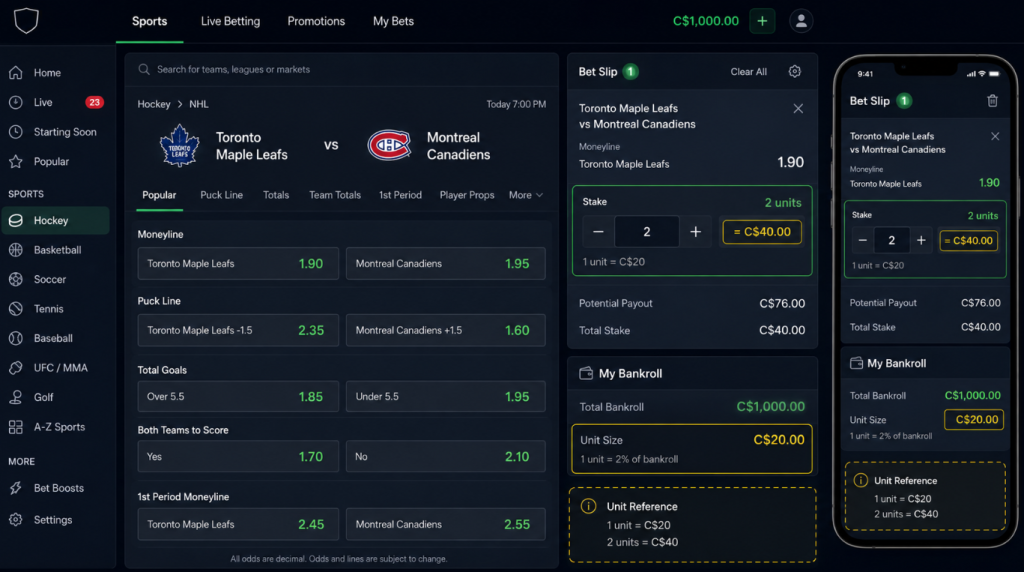Select Hockey in the sports list
The width and height of the screenshot is (1024, 572).
(56, 221)
